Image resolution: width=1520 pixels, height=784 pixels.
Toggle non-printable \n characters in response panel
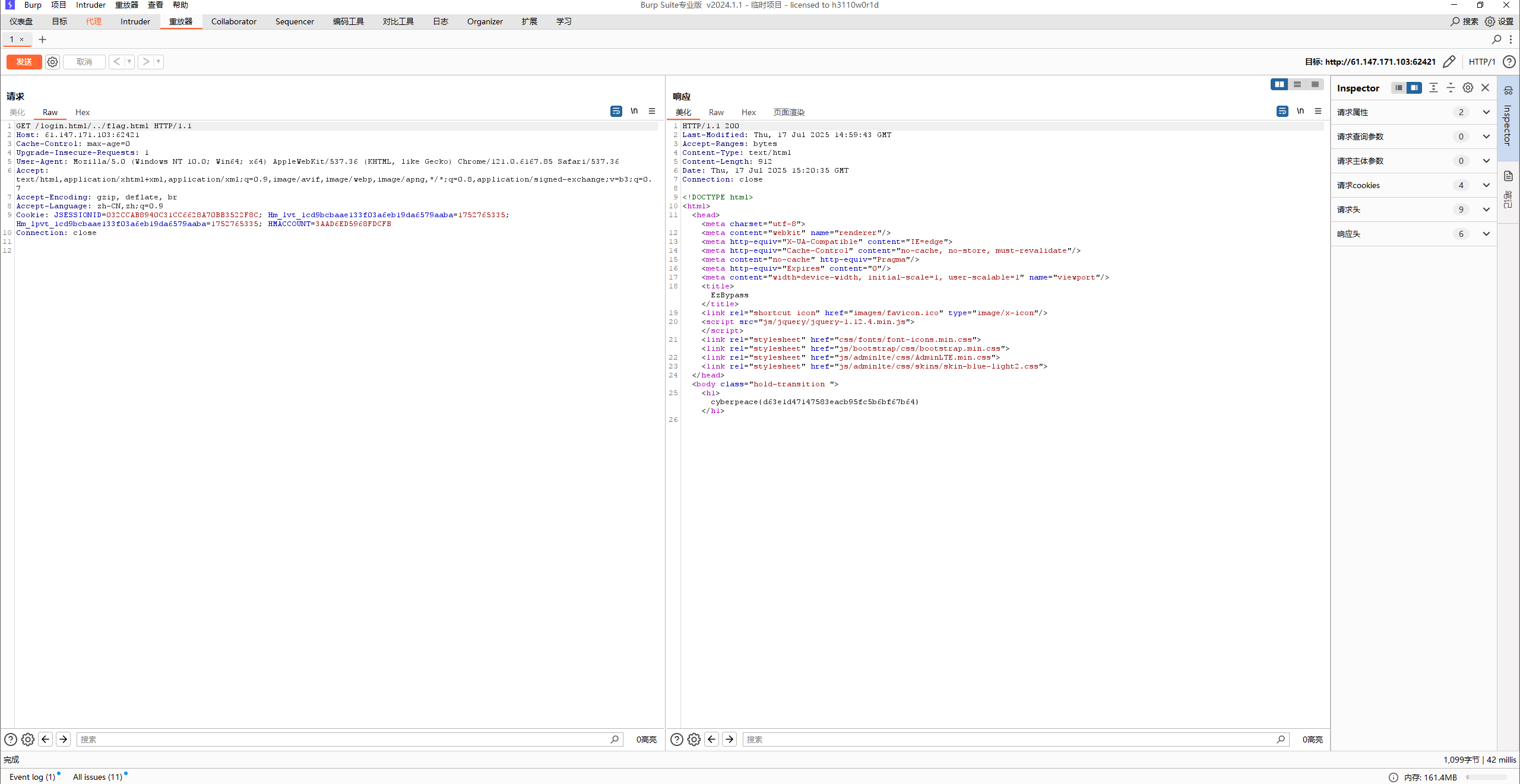[1300, 111]
